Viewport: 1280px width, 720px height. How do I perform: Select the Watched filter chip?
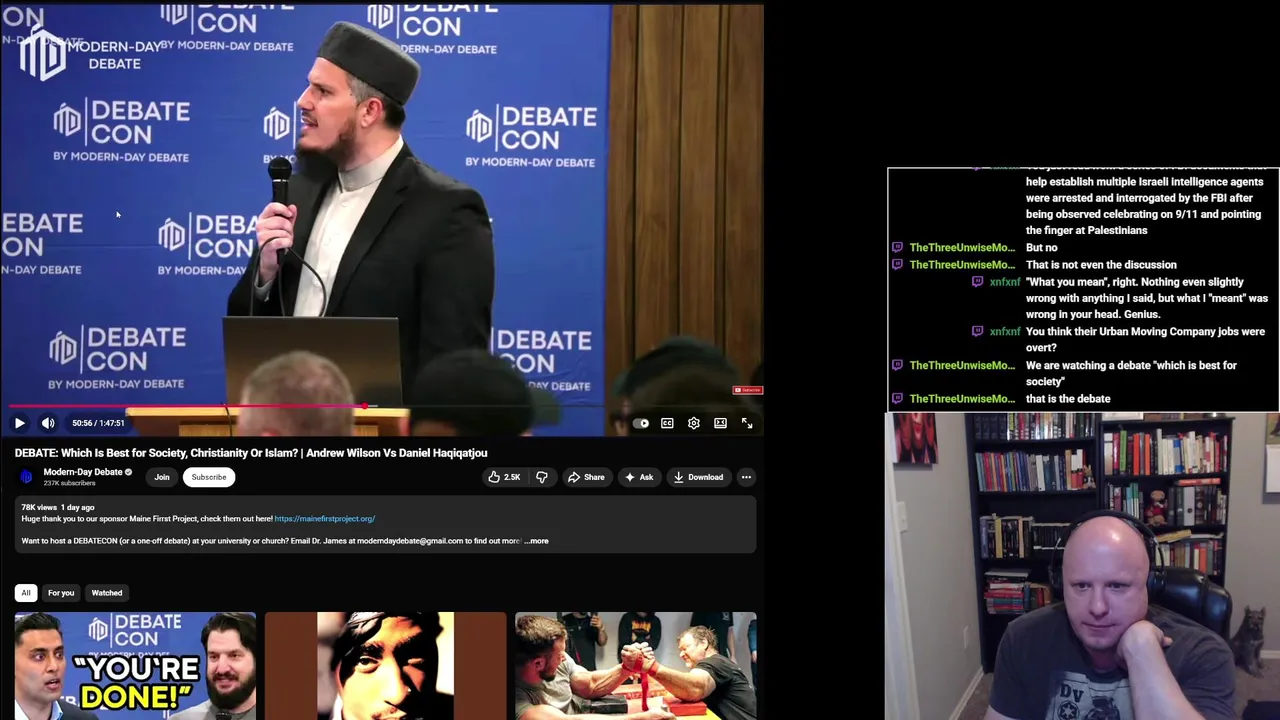(107, 593)
